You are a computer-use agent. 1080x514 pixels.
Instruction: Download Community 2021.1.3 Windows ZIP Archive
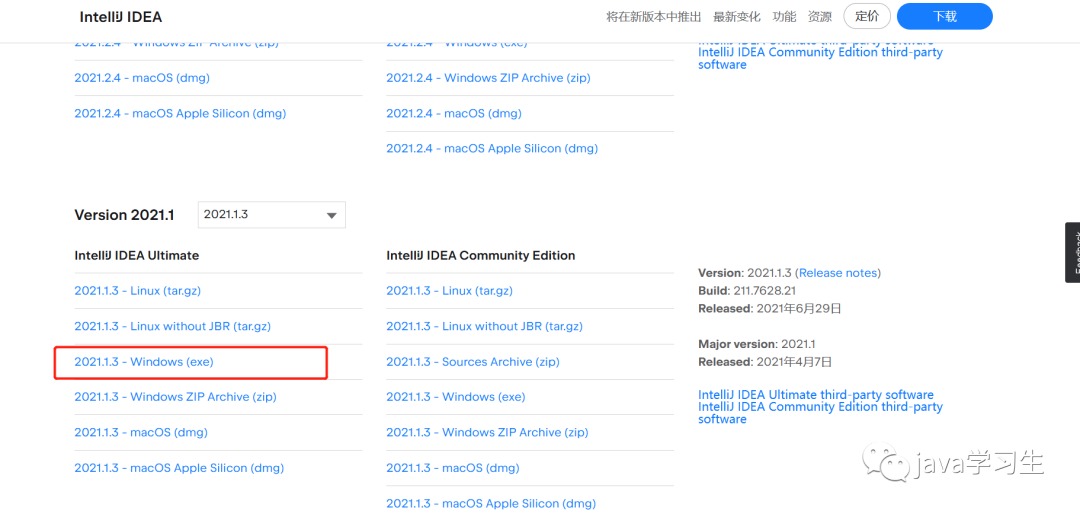coord(488,433)
